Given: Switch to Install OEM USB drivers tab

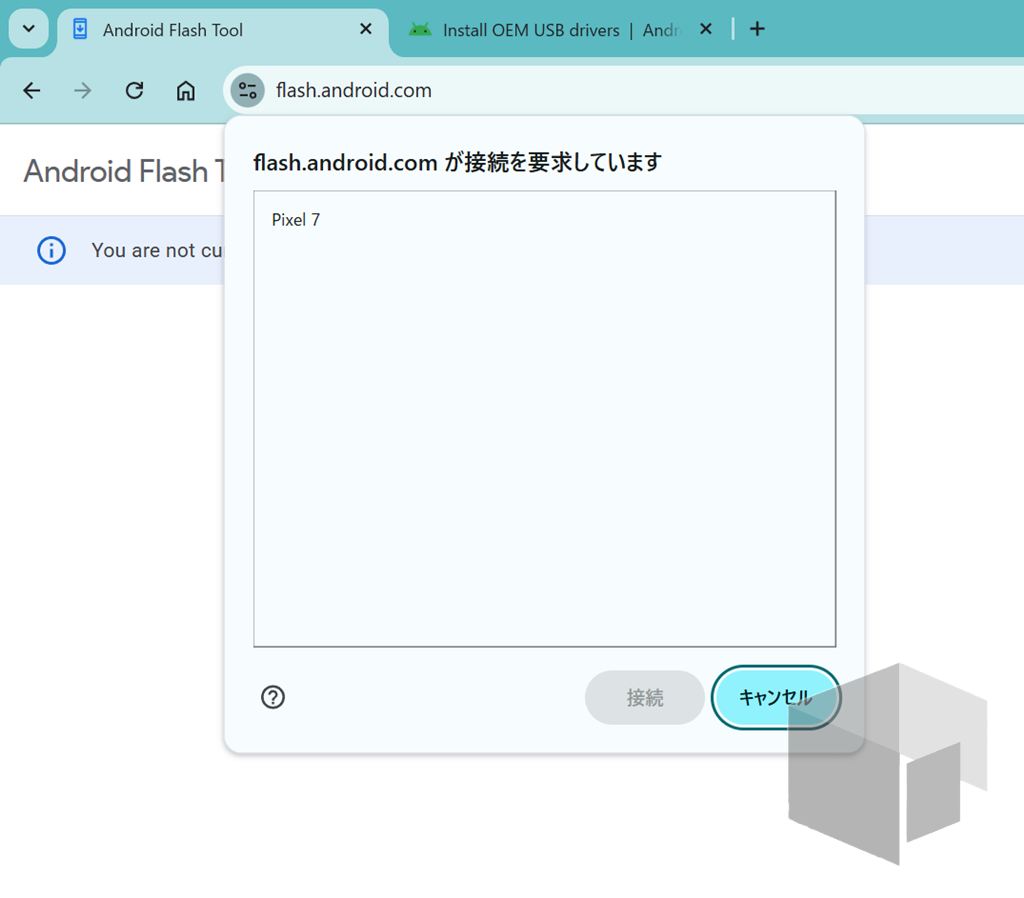Looking at the screenshot, I should (x=558, y=30).
